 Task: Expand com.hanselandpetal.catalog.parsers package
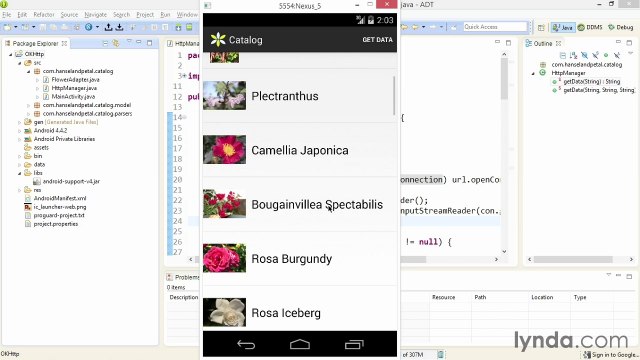pyautogui.click(x=29, y=114)
